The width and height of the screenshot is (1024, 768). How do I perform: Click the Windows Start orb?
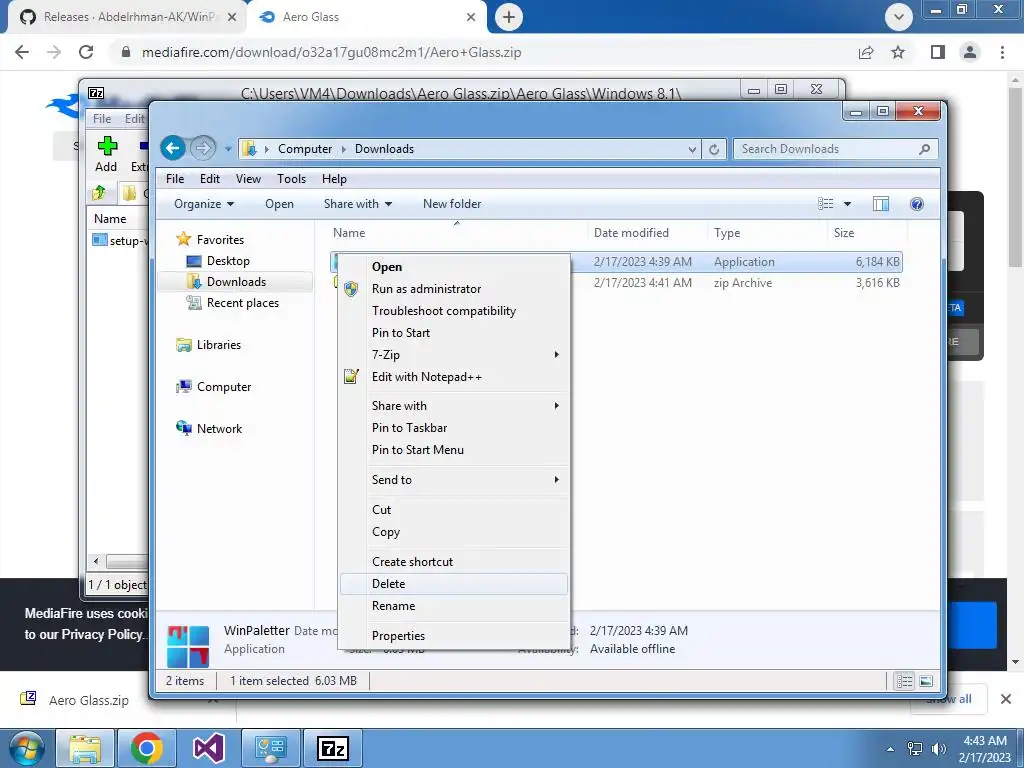tap(25, 748)
